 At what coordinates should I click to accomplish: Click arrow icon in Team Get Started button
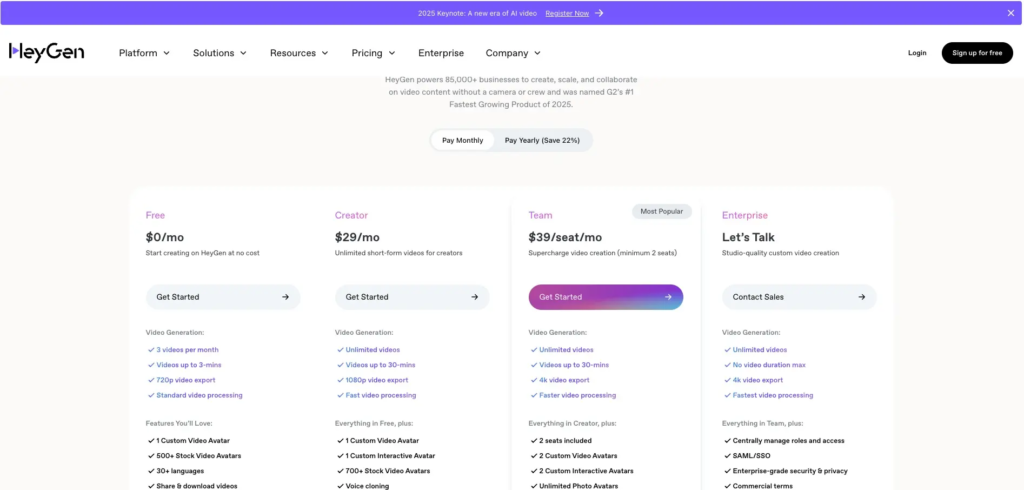(667, 297)
